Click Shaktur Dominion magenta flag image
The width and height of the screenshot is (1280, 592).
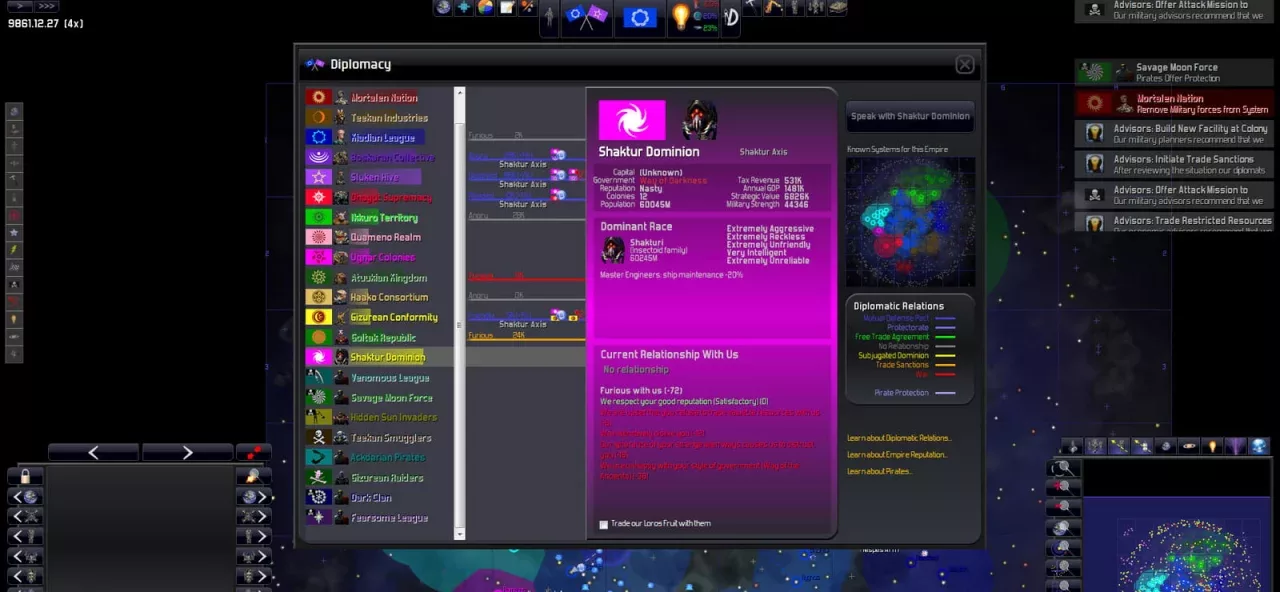point(632,120)
